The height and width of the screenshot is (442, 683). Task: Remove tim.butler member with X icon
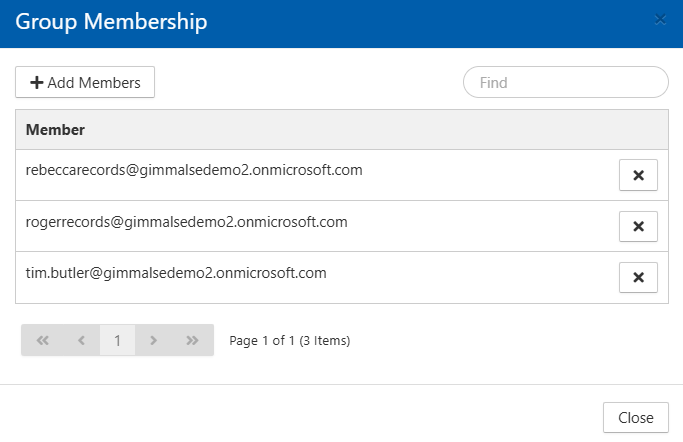[x=638, y=277]
